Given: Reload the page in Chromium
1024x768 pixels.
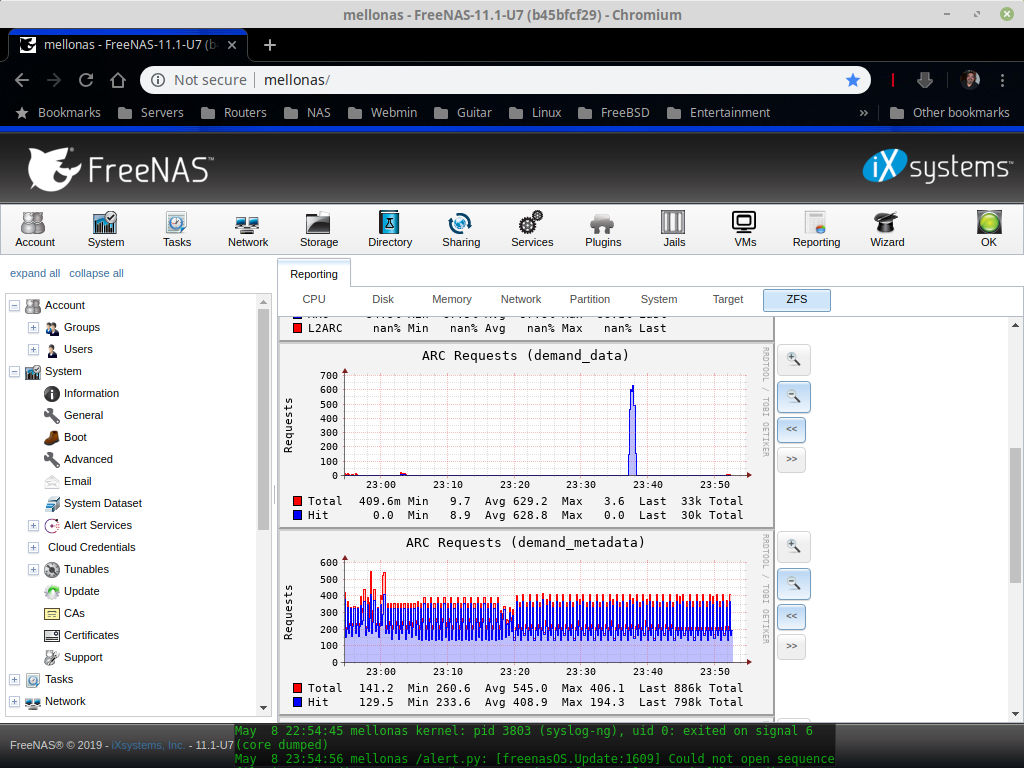Looking at the screenshot, I should coord(86,80).
